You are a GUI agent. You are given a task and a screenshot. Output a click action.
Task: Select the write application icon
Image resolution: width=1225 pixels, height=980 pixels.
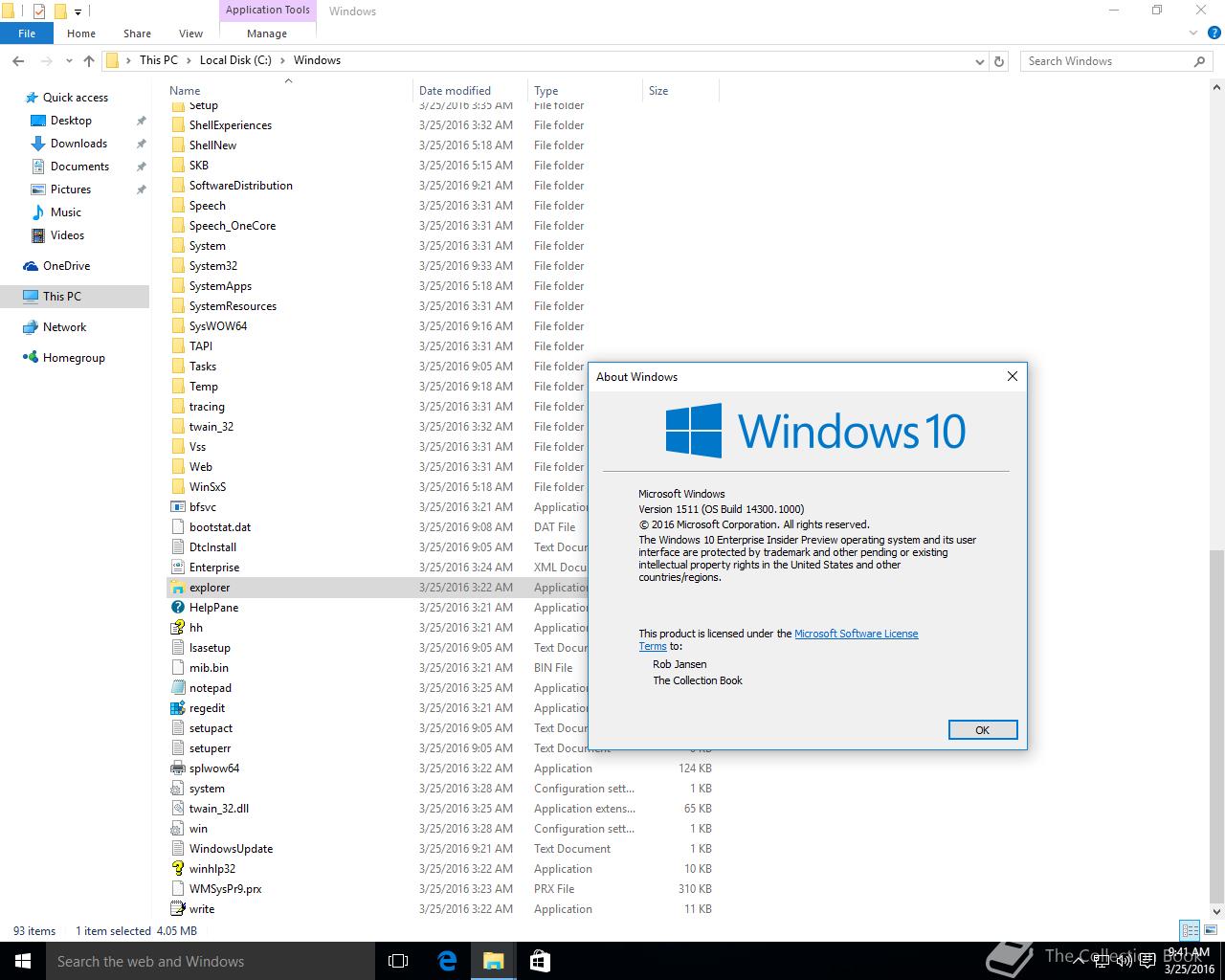point(177,909)
